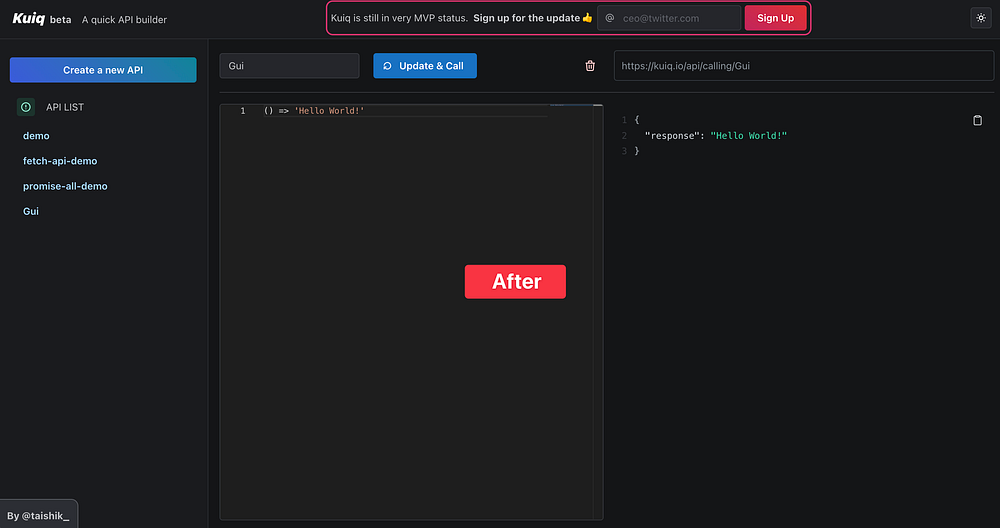This screenshot has width=1000, height=528.
Task: Open the fetch-api-demo API
Action: pyautogui.click(x=60, y=161)
